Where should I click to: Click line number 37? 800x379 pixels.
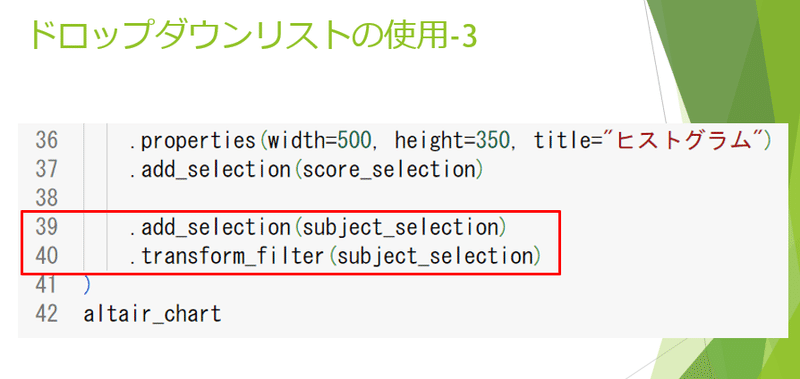(46, 169)
